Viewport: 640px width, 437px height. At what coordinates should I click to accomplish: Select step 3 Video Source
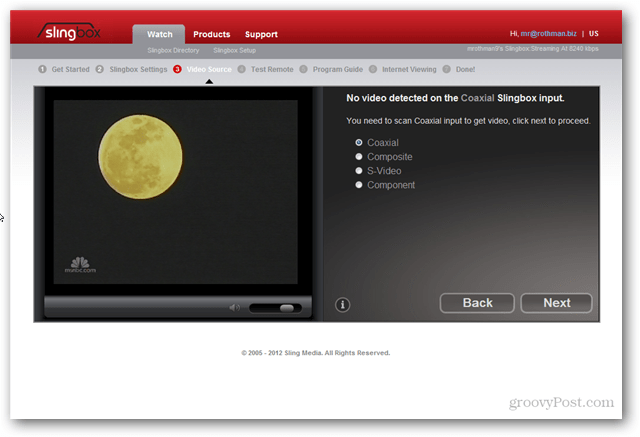tap(202, 69)
